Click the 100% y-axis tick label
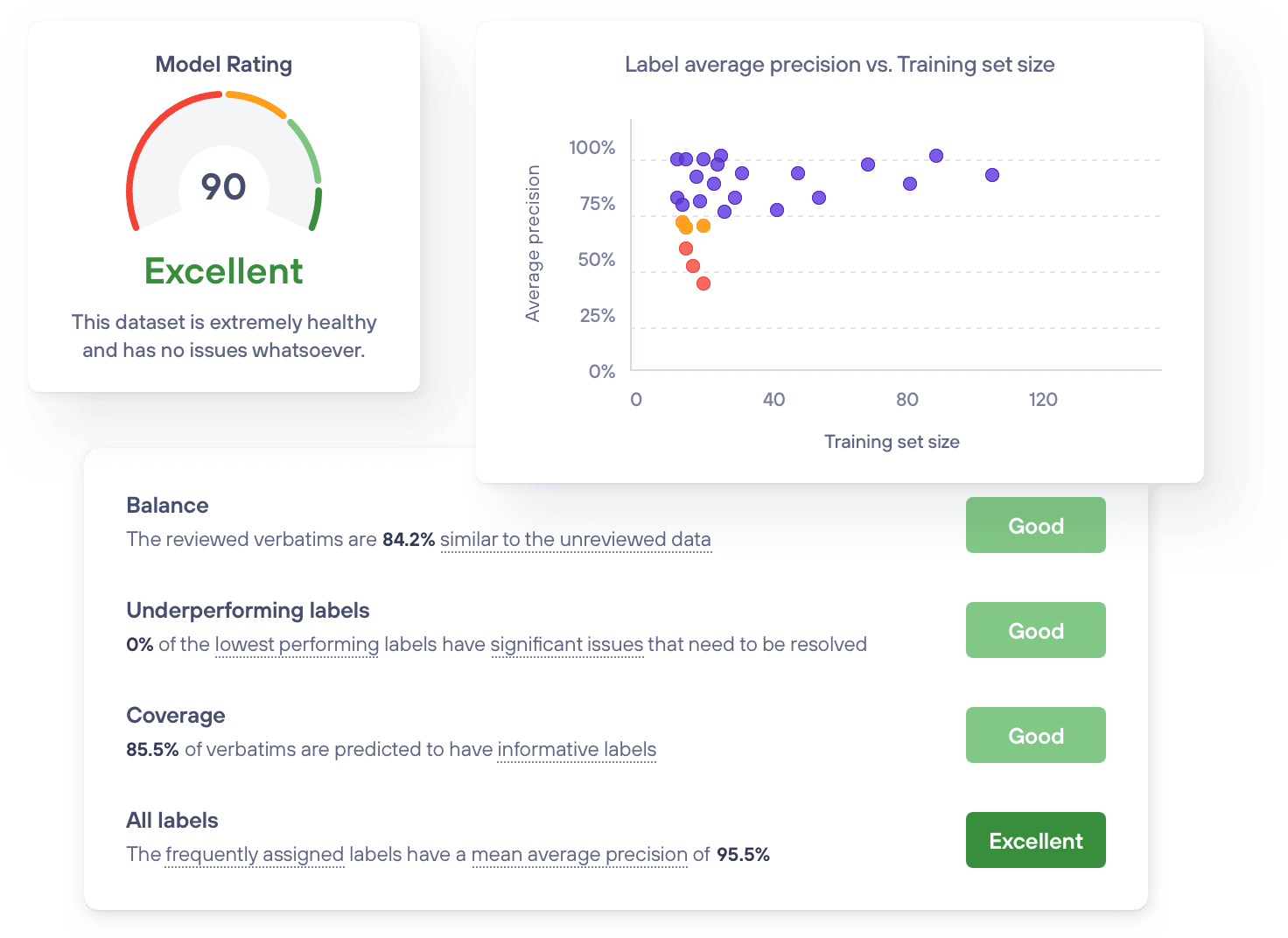 592,148
